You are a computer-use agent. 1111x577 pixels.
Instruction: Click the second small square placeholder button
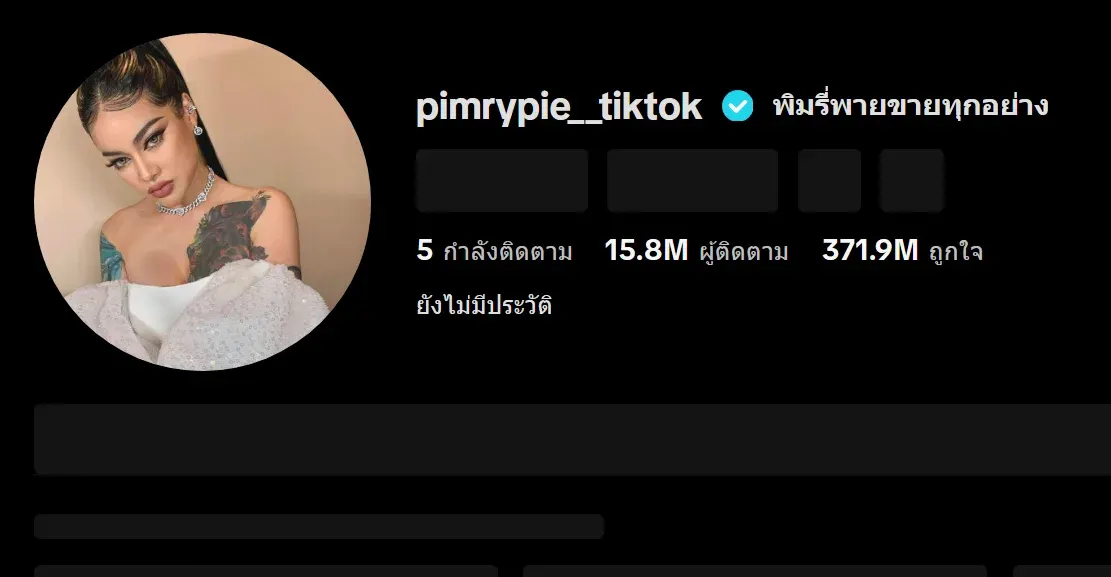(x=911, y=181)
